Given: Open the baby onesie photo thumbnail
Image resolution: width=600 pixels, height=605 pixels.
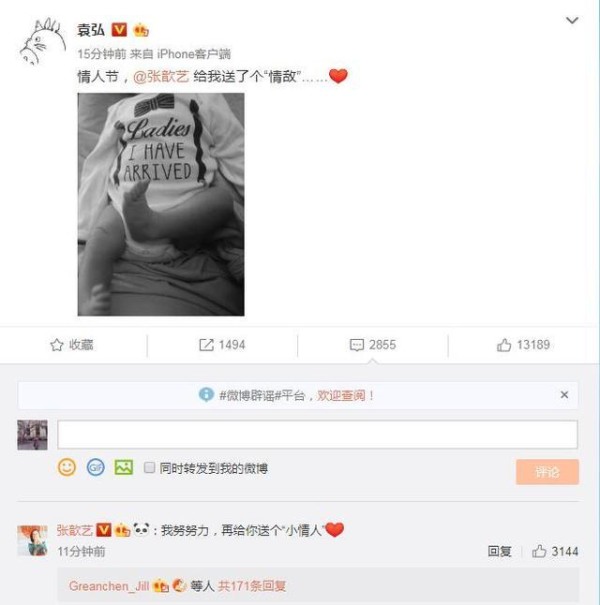Looking at the screenshot, I should 161,204.
